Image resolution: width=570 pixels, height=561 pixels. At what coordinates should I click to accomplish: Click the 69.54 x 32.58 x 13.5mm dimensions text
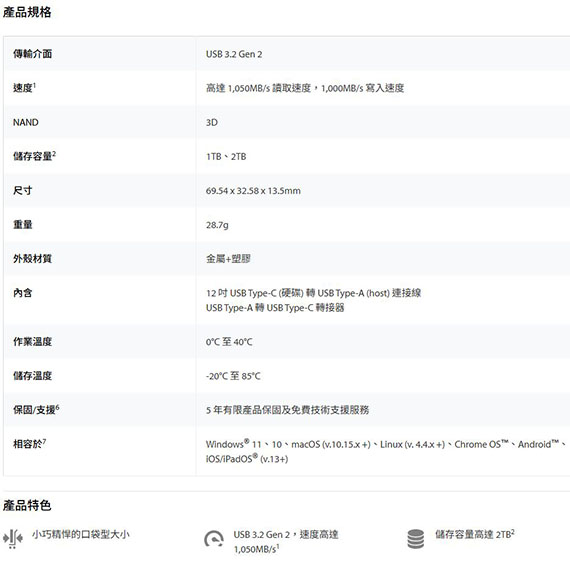pos(253,191)
